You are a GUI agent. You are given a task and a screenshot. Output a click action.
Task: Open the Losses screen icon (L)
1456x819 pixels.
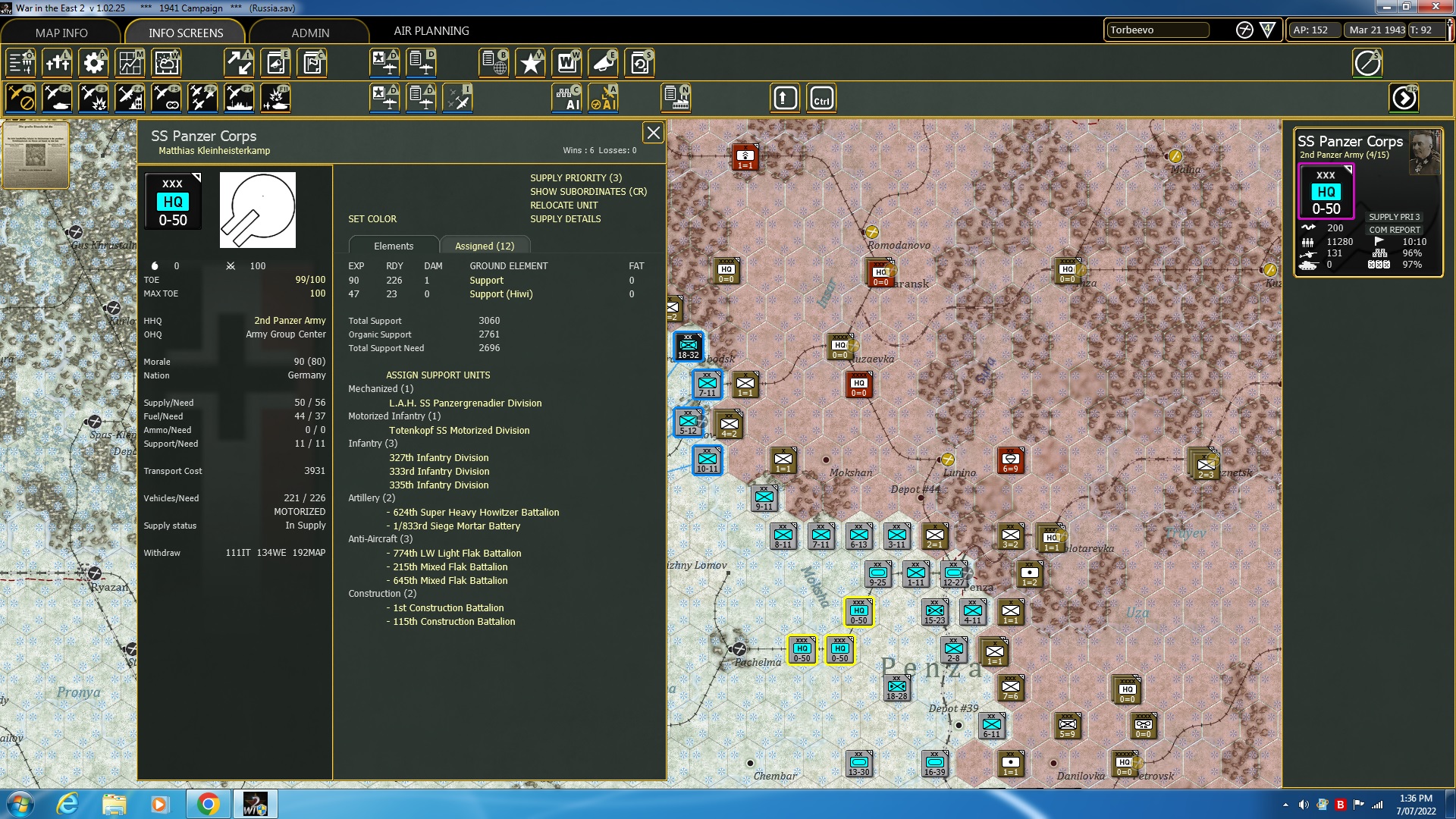(57, 63)
